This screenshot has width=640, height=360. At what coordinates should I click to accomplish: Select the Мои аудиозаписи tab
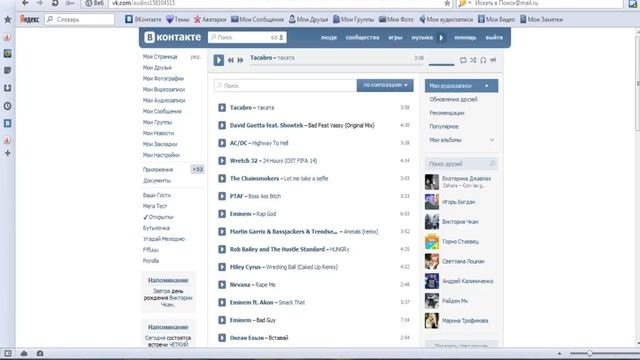461,86
